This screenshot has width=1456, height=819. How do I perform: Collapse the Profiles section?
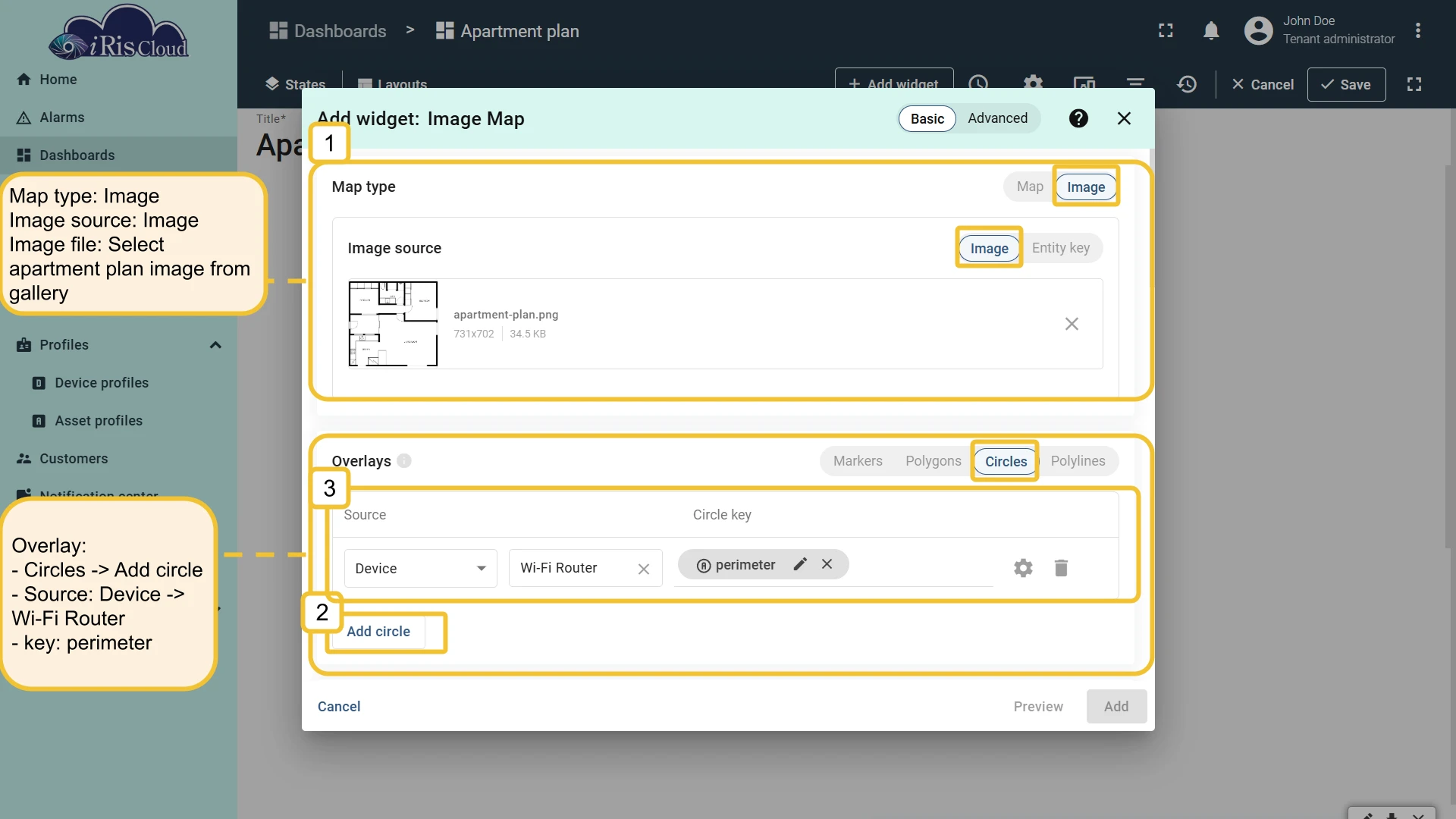(215, 345)
